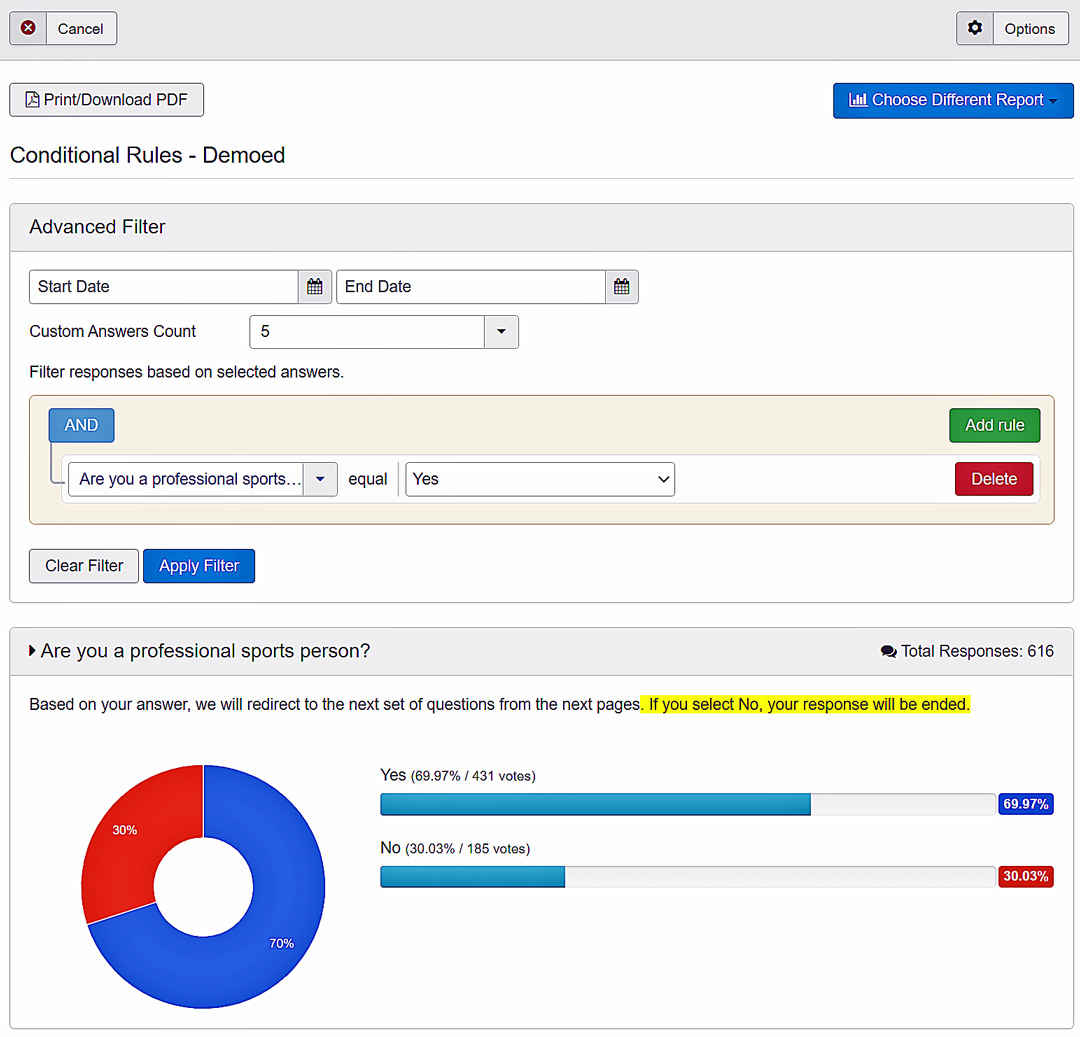Click the No (30.03% / 185 votes) label
Screen dimensions: 1080x1037
[455, 848]
